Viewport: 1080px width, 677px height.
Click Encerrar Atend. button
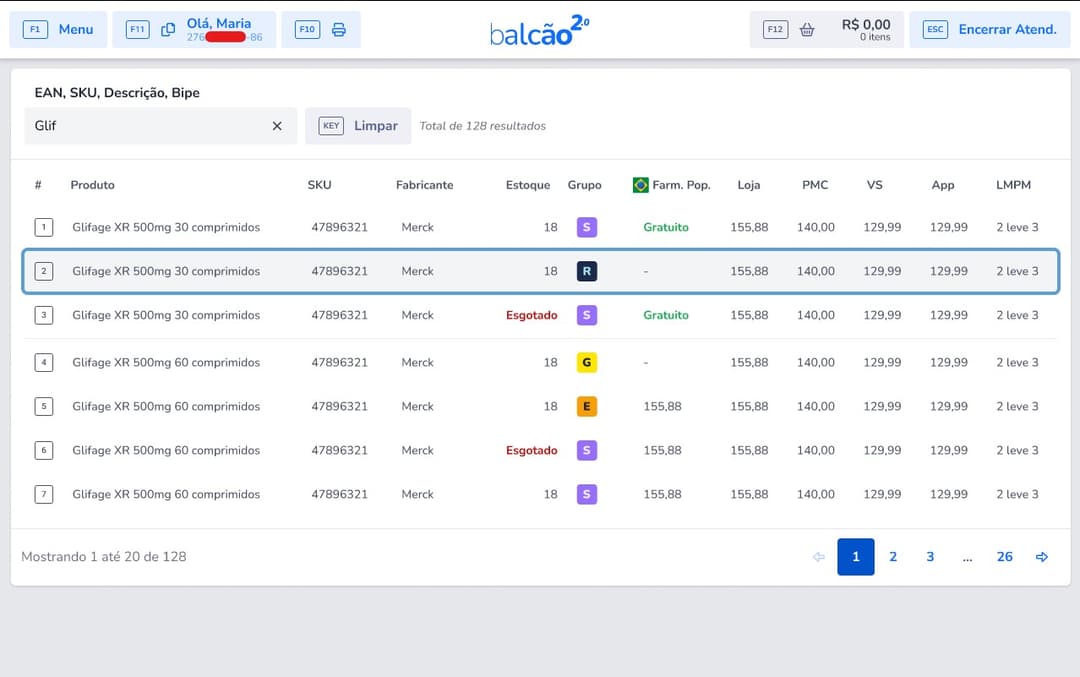(x=990, y=30)
